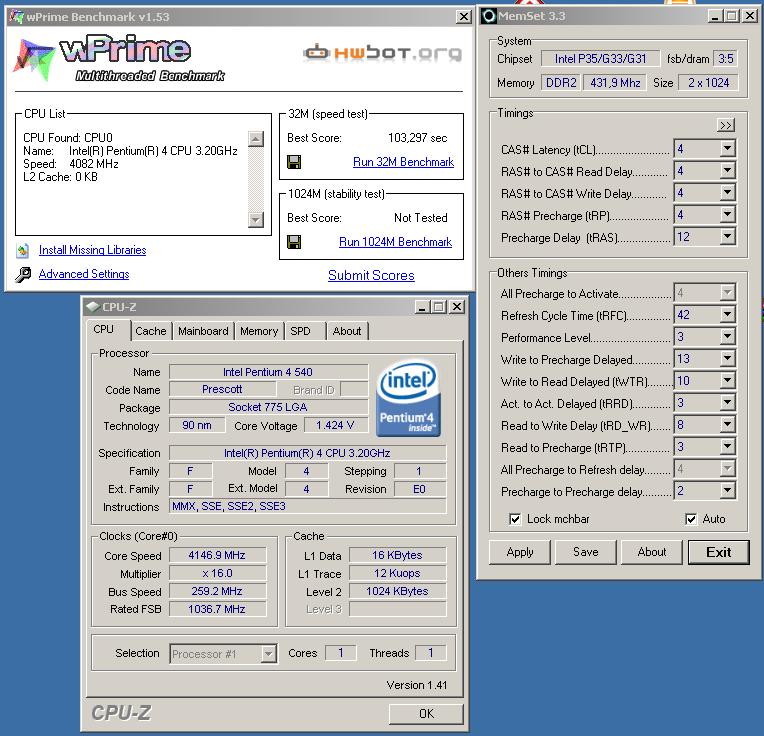Open RAS# to CAS# Write Delay dropdown

click(x=727, y=192)
